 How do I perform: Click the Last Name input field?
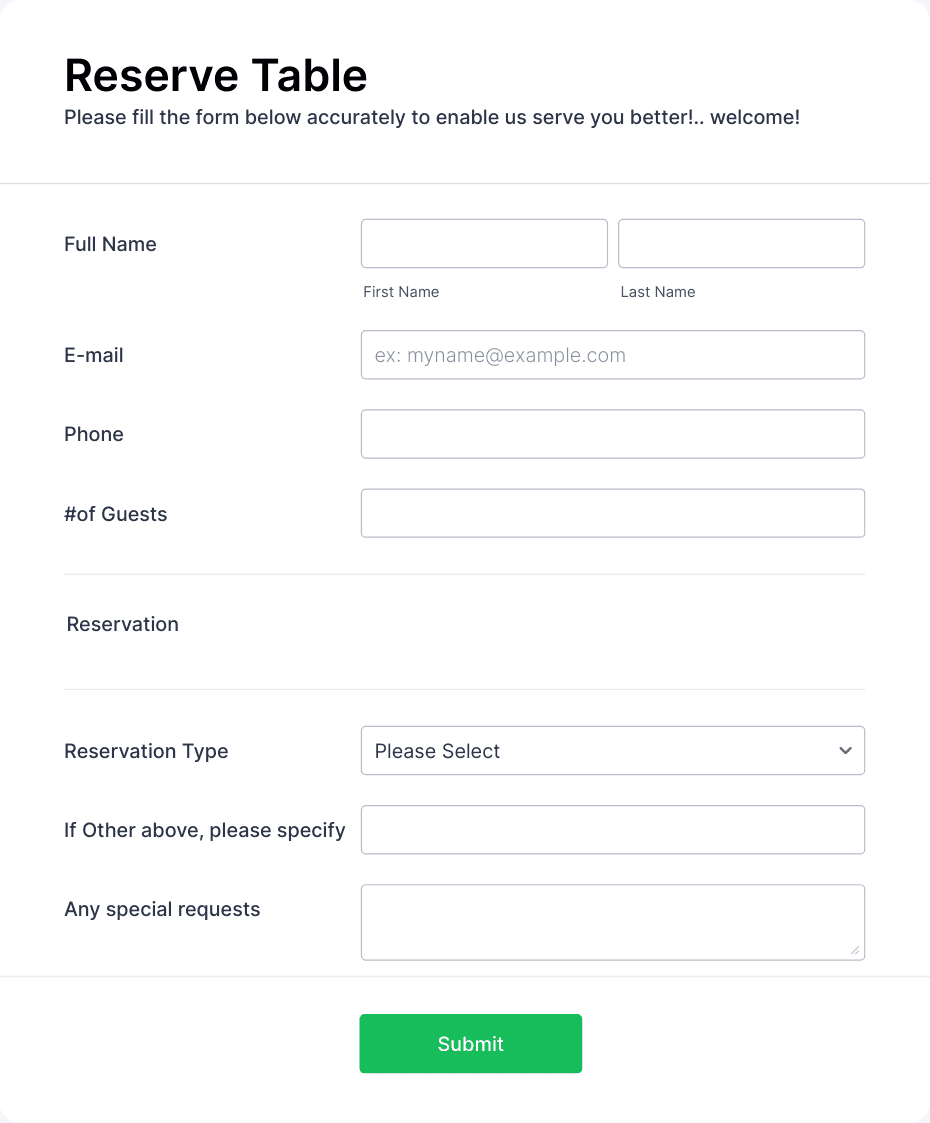741,243
